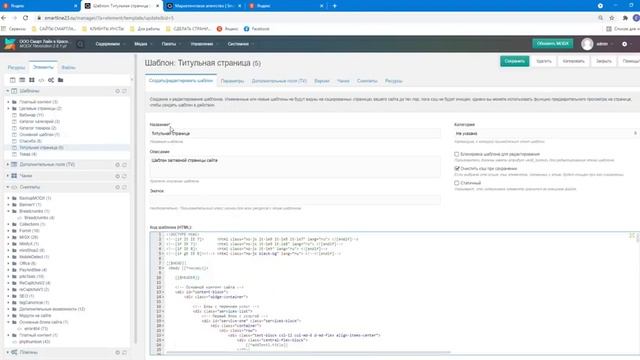Click the Описание textarea

(295, 167)
